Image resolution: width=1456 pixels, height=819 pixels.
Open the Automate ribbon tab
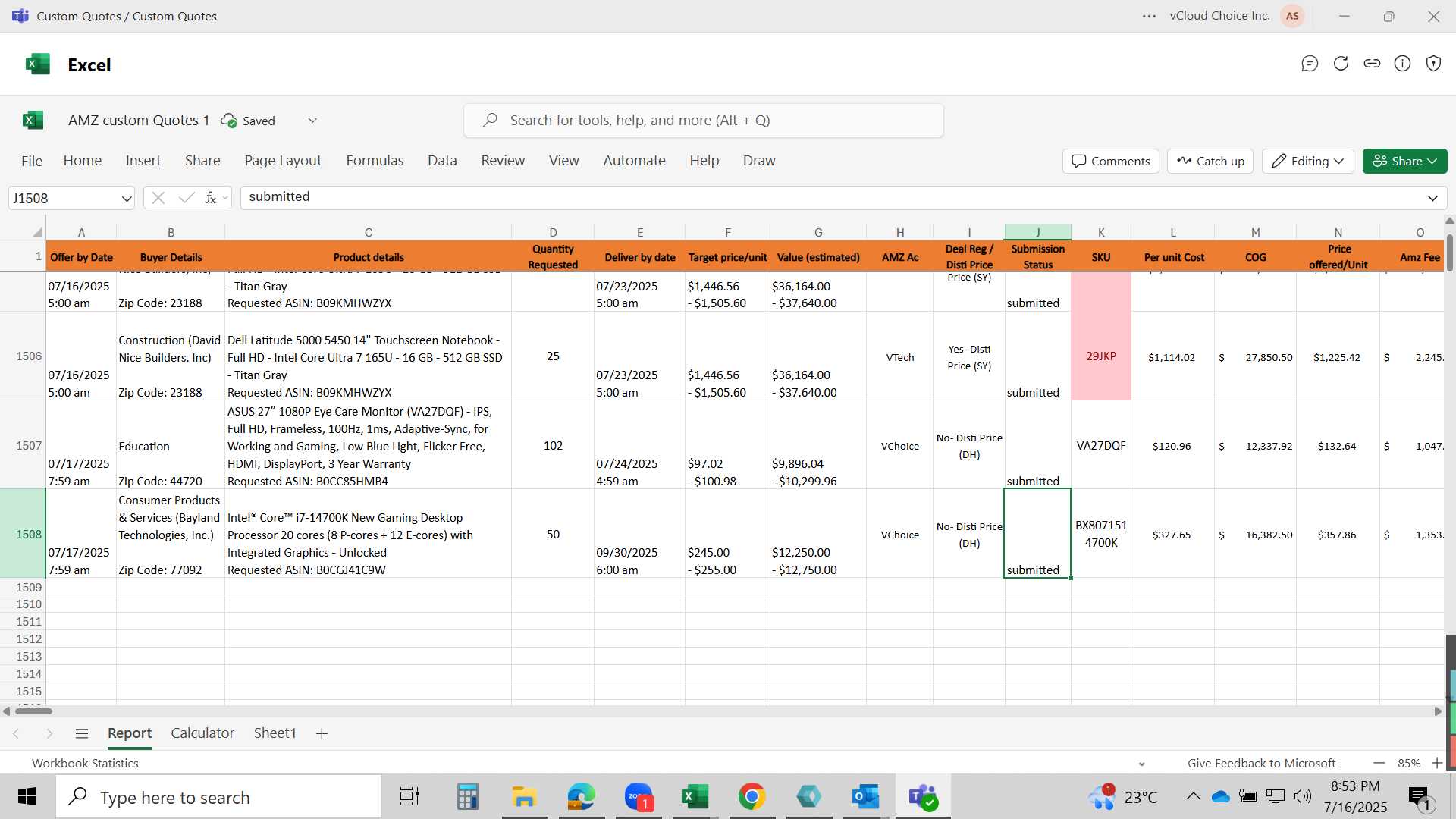click(x=634, y=161)
